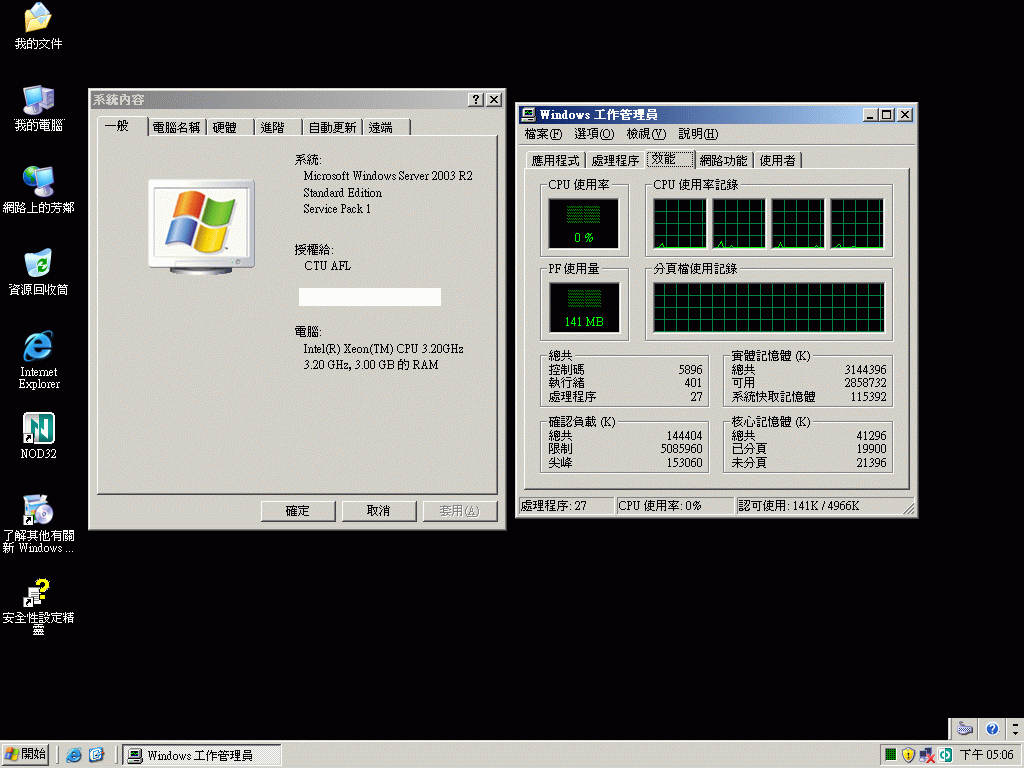
Task: Click the CPU 使用率 0% gauge
Action: click(583, 223)
